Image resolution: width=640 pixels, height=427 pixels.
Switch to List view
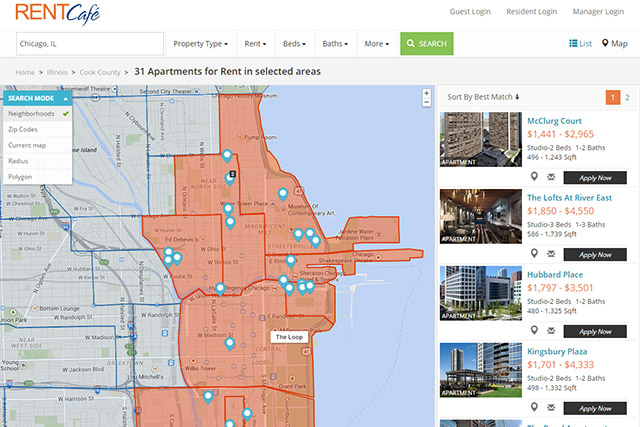(580, 43)
